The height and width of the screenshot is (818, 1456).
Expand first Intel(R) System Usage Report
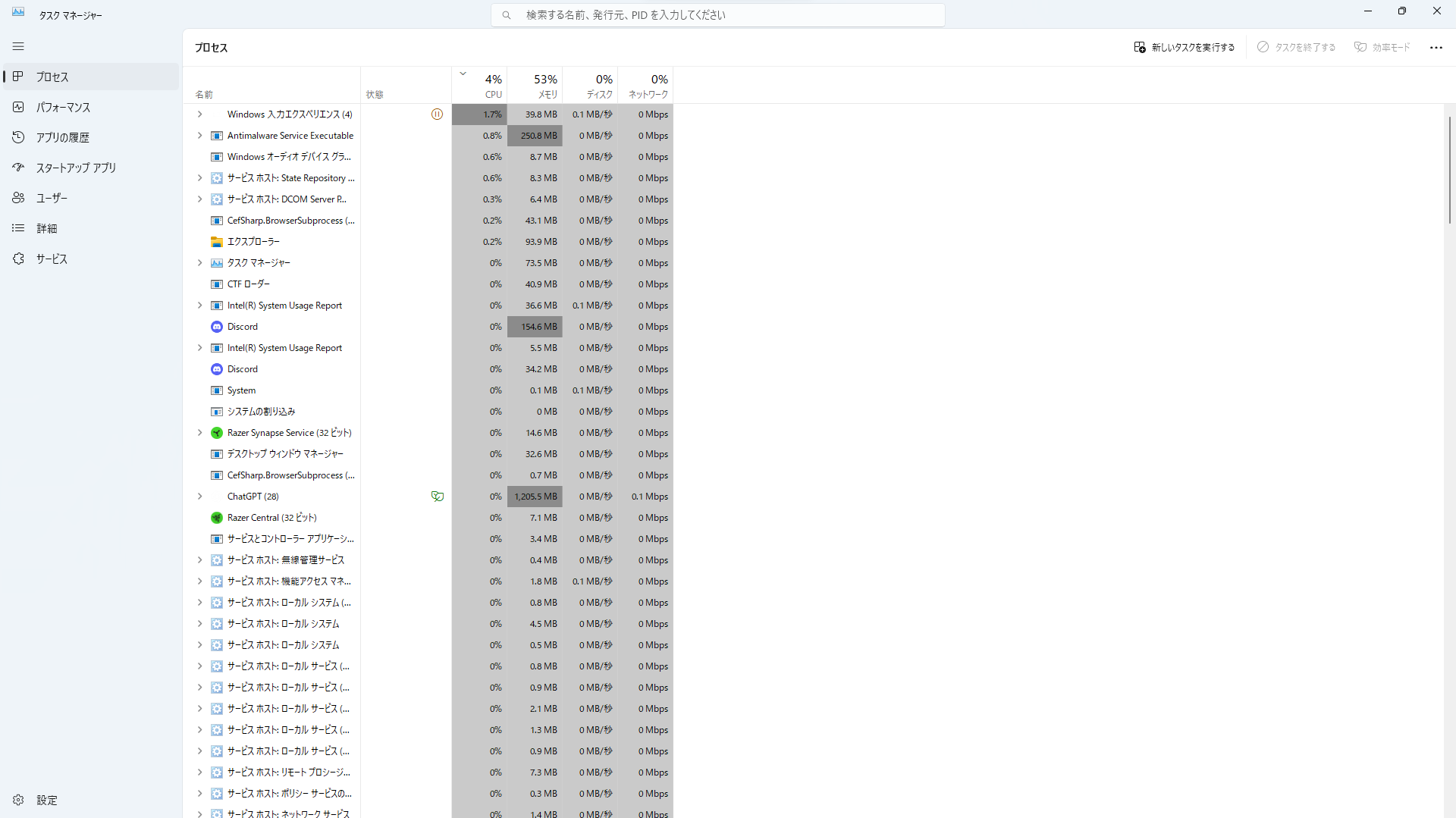(199, 306)
